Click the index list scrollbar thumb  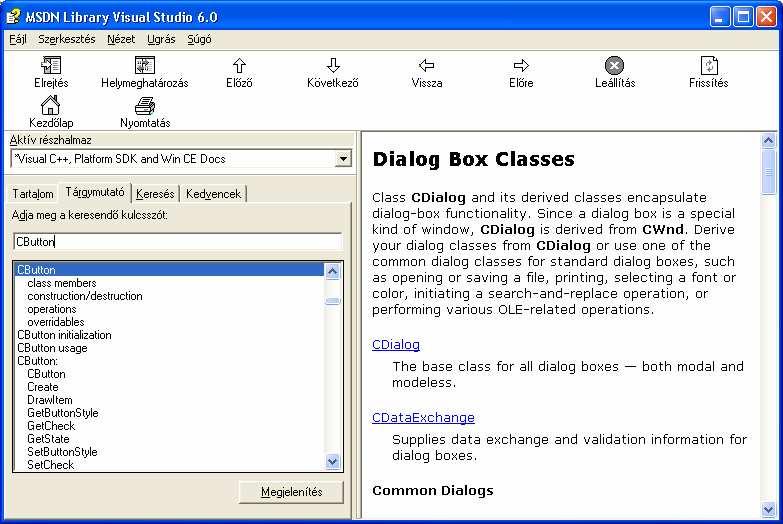click(333, 301)
